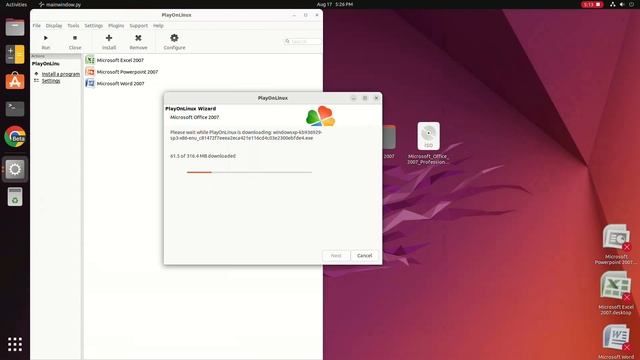Click the Settings link in Actions sidebar
The width and height of the screenshot is (640, 360).
point(51,81)
